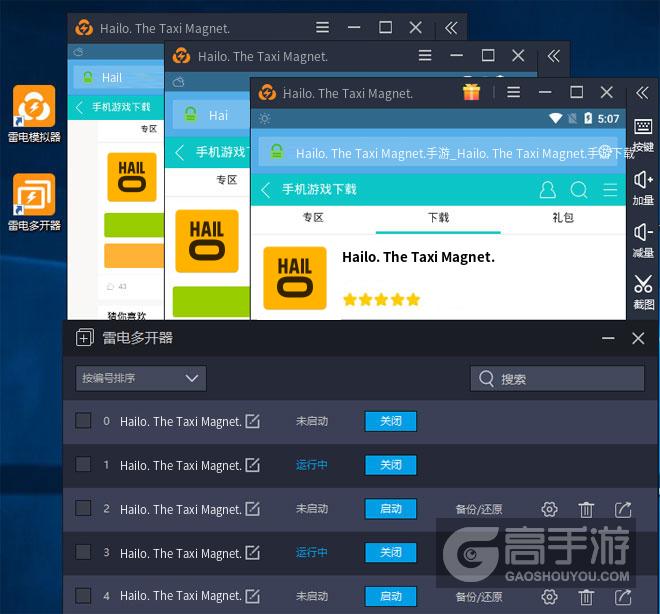Tick the checkbox for instance 1
This screenshot has width=660, height=614.
[x=83, y=464]
